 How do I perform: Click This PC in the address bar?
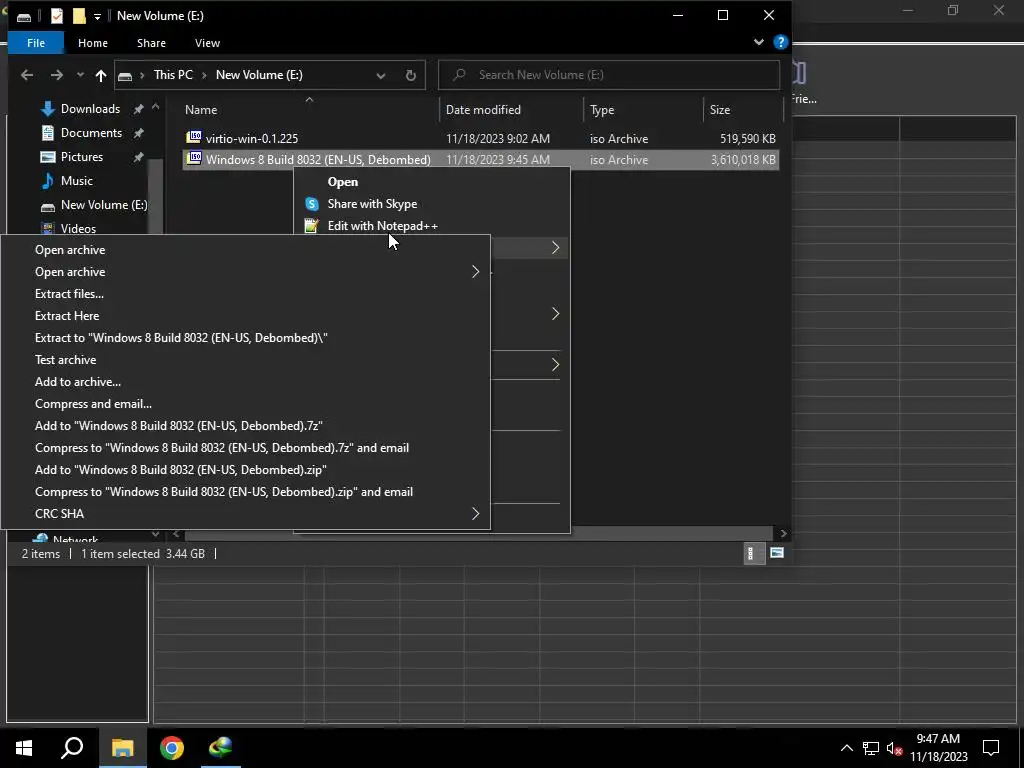(173, 75)
